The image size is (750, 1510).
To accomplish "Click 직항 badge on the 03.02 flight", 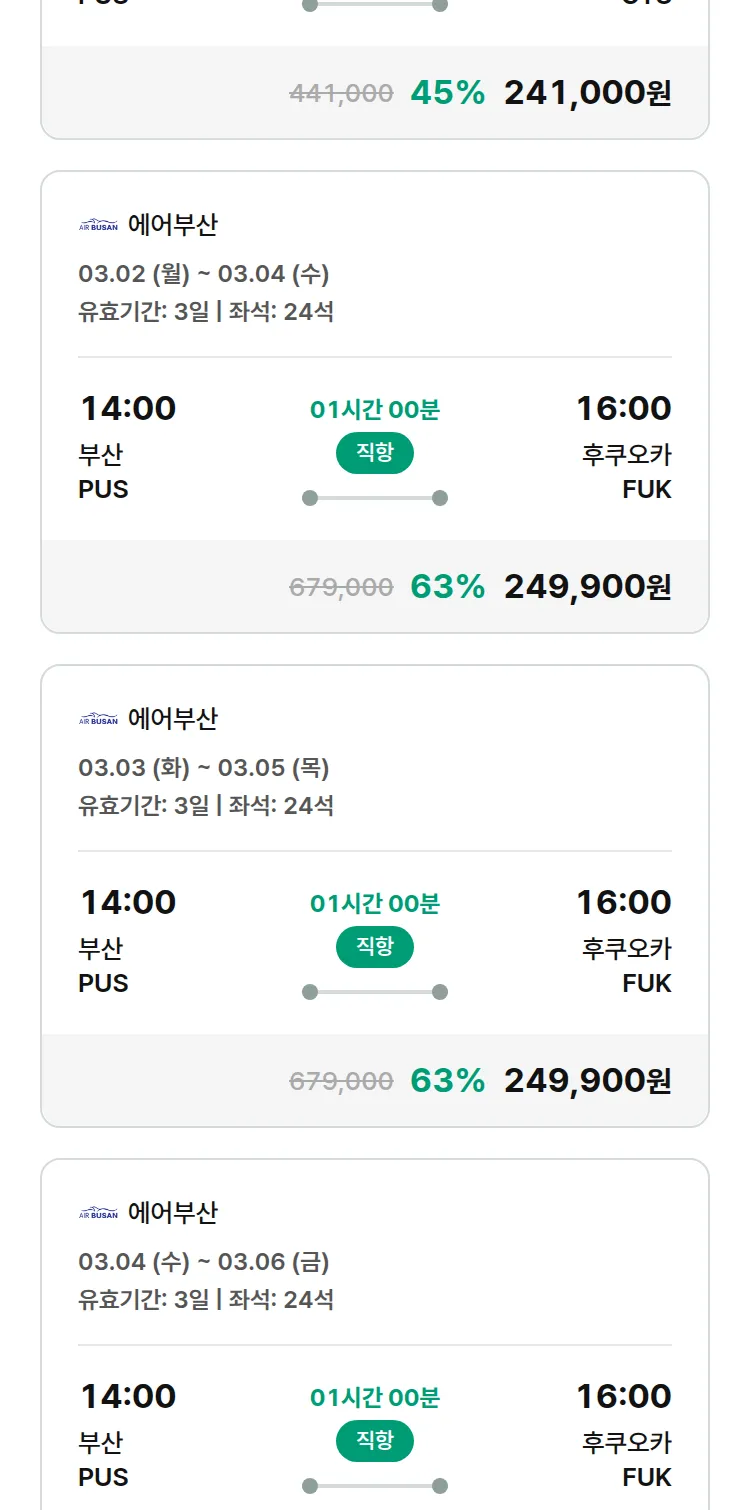I will click(x=375, y=453).
